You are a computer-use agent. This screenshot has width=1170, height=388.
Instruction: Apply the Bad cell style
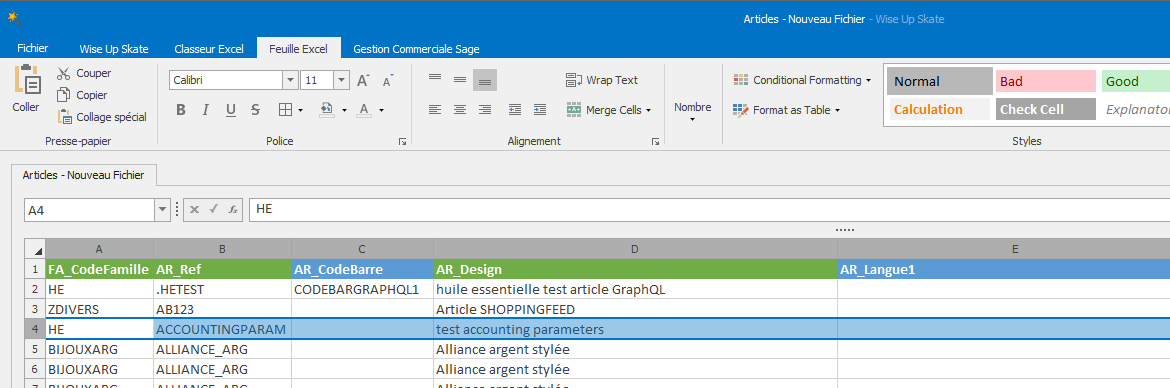pos(1045,81)
